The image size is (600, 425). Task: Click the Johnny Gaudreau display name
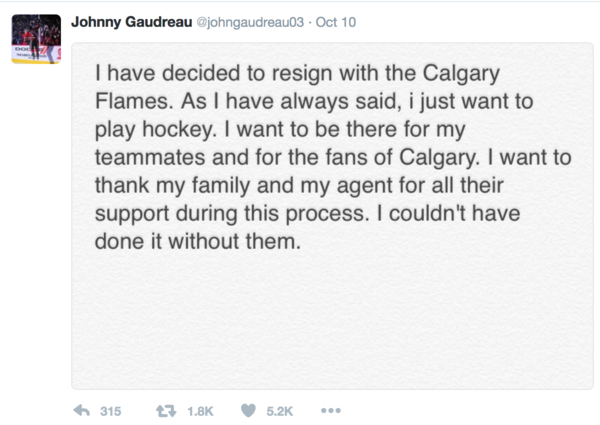tap(132, 22)
